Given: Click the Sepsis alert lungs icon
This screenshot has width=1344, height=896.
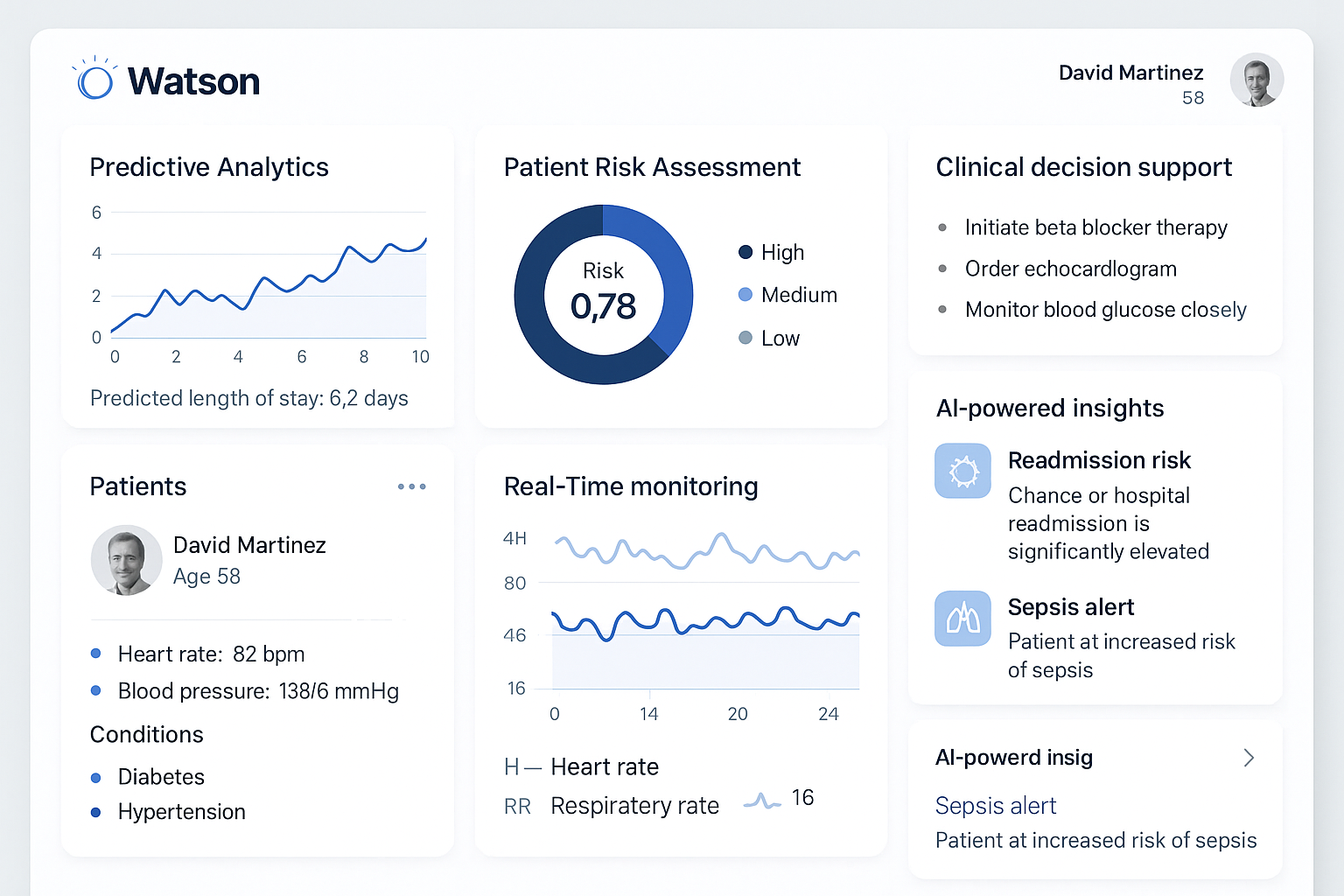Looking at the screenshot, I should click(962, 618).
